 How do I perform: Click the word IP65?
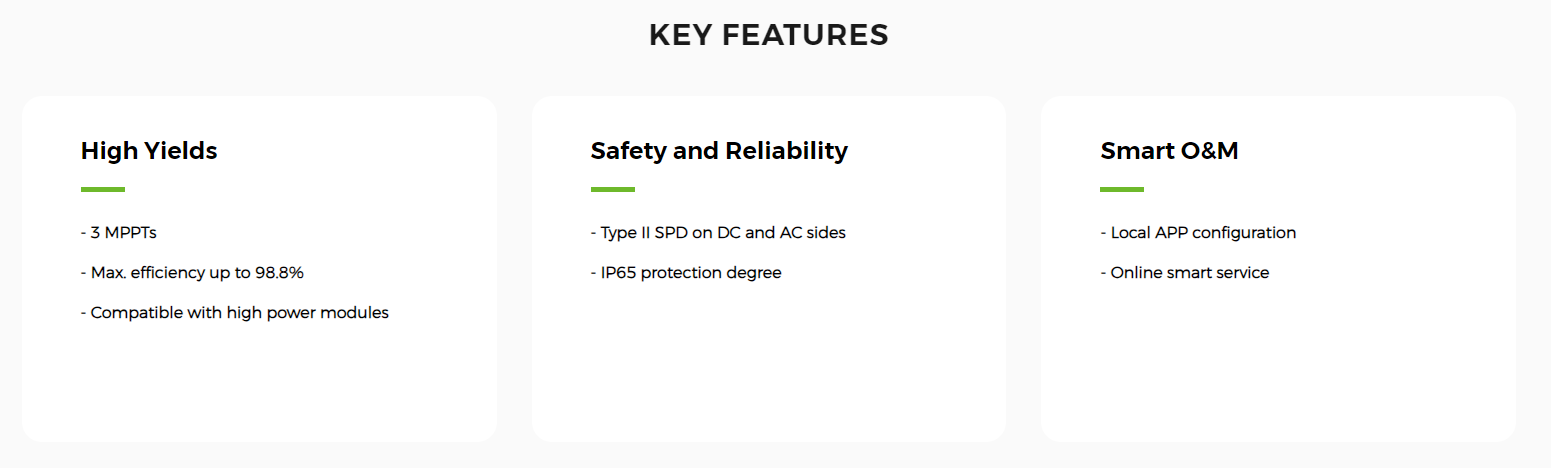(x=619, y=273)
